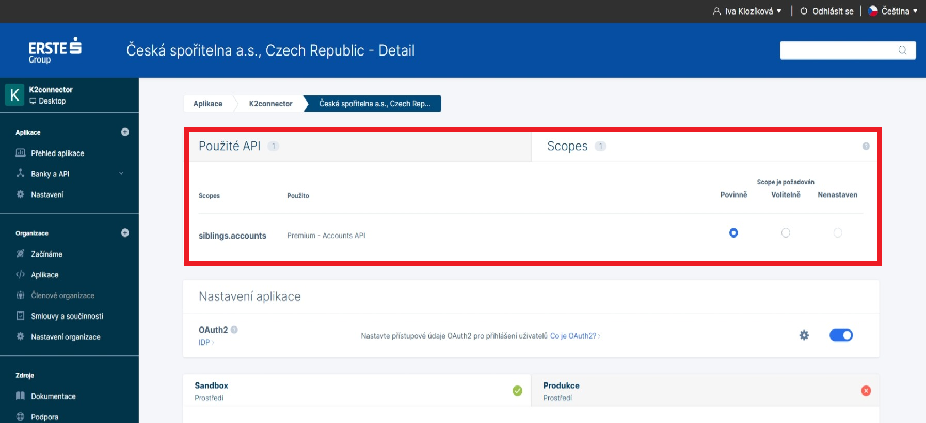Toggle the OAuth2 switch

pyautogui.click(x=841, y=335)
